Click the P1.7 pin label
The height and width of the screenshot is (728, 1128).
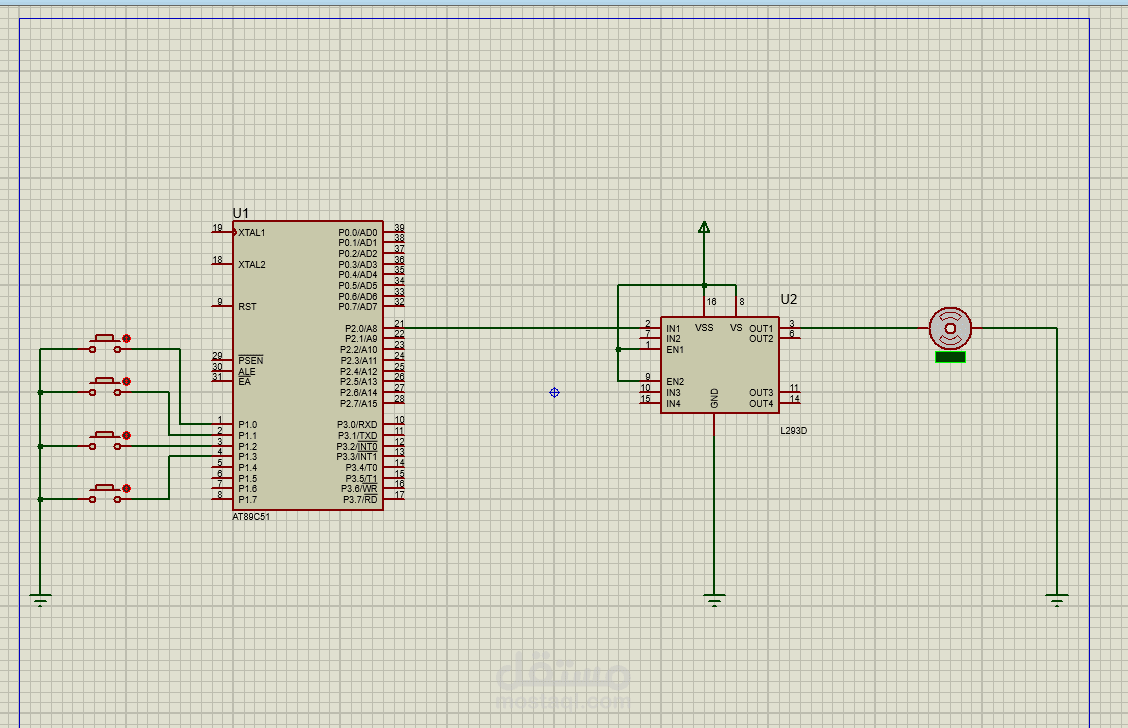[247, 500]
